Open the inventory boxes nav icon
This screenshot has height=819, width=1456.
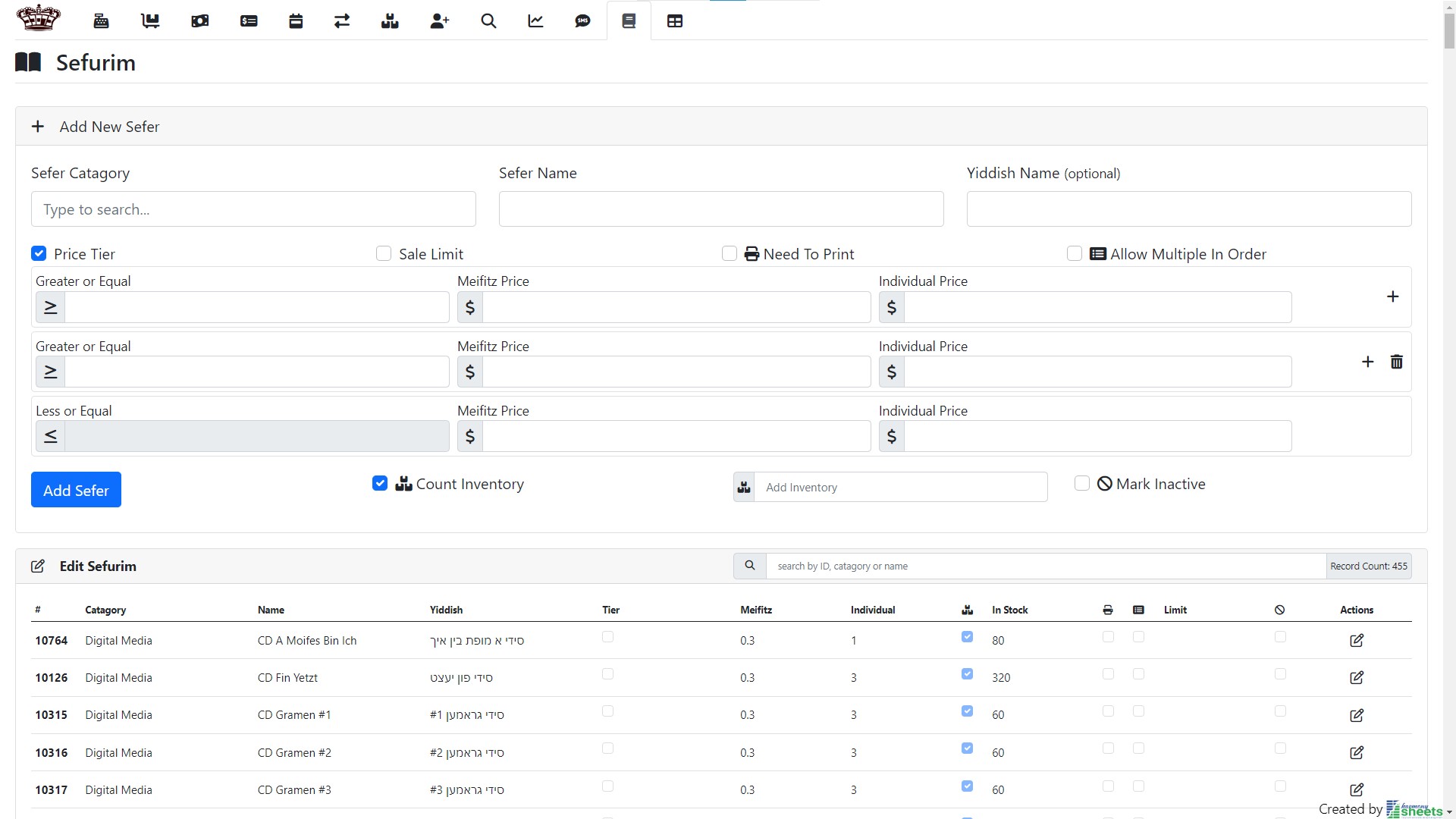click(390, 21)
